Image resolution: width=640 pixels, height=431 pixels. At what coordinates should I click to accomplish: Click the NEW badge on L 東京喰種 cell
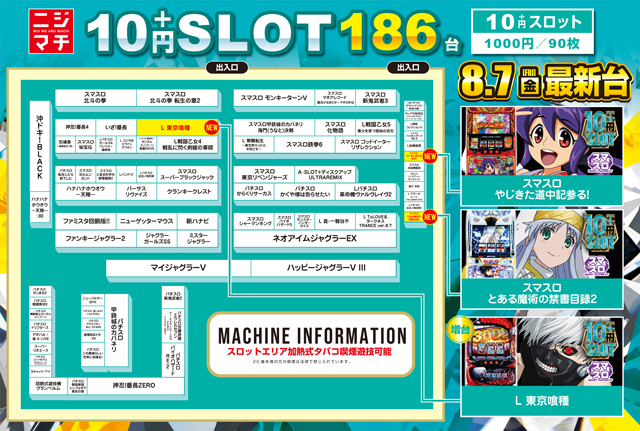click(x=212, y=127)
